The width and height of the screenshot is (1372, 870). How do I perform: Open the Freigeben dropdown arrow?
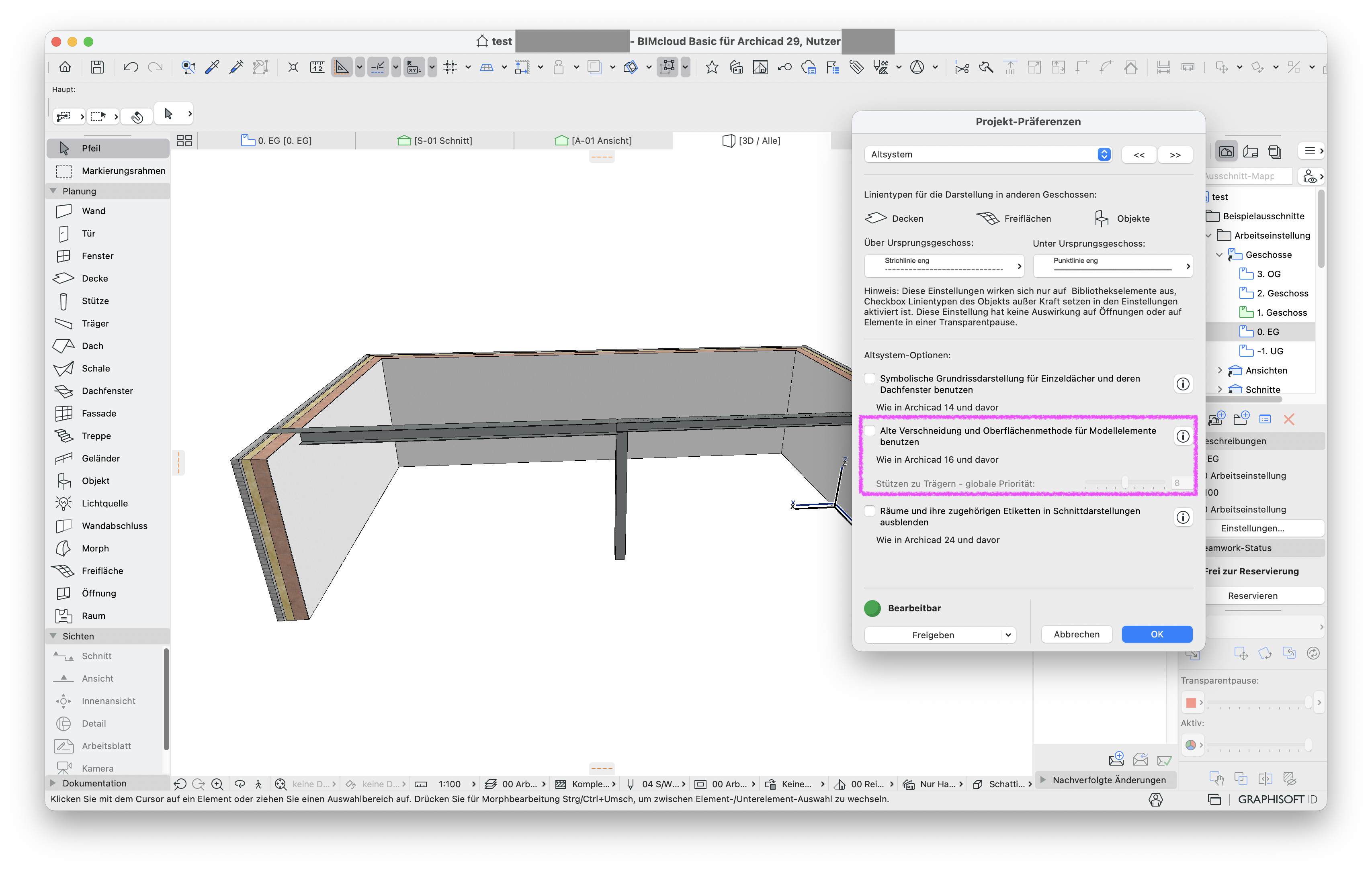[1008, 635]
